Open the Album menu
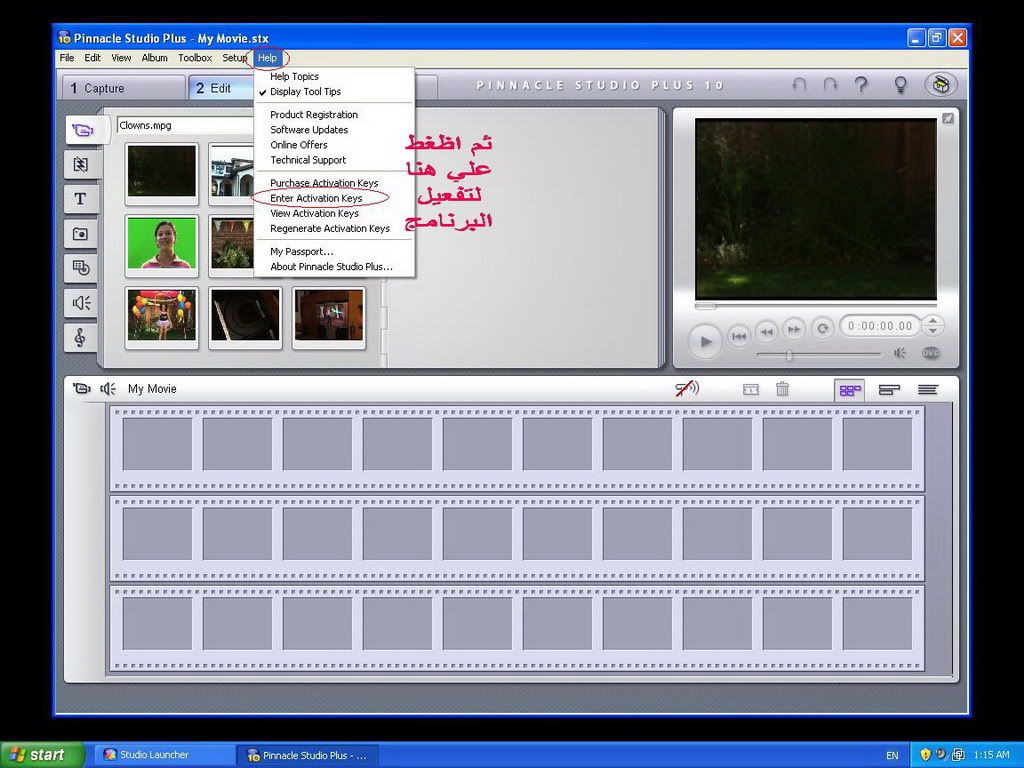1024x768 pixels. tap(154, 57)
